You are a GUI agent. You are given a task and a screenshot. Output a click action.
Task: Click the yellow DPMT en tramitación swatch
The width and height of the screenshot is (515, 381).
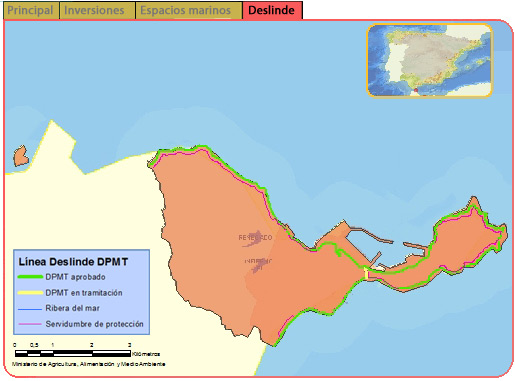point(30,293)
